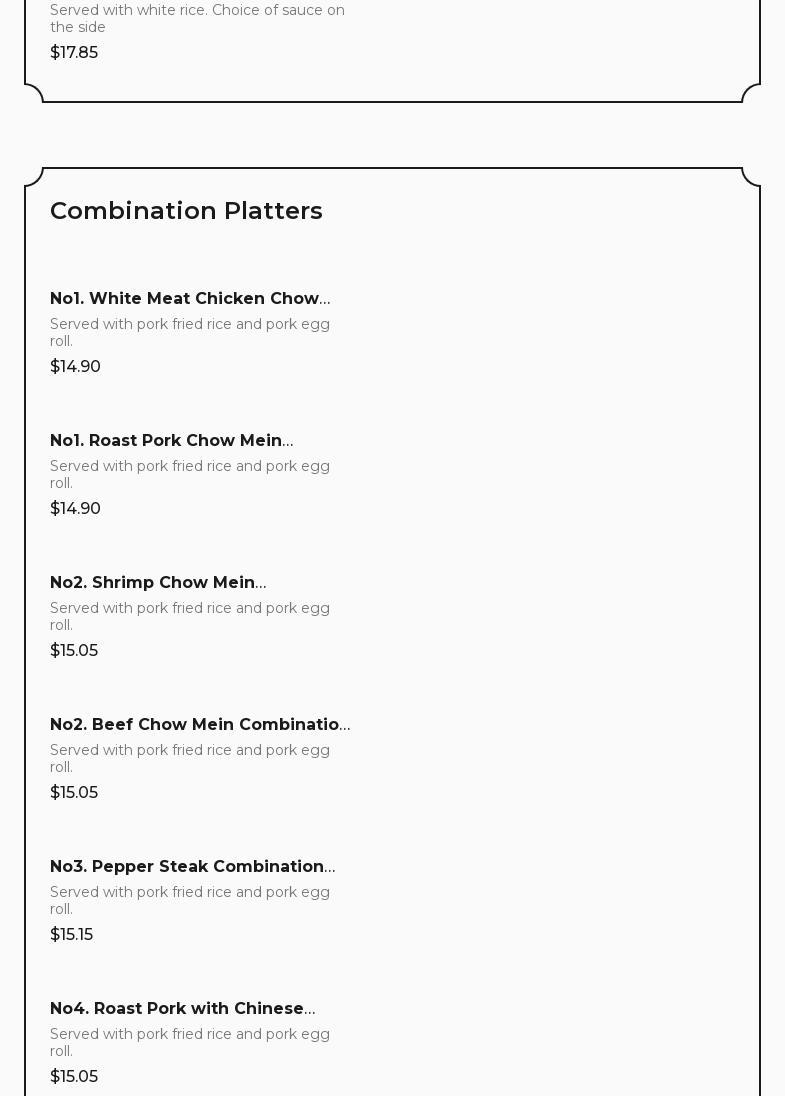Click the $15.05 price under Beef Chow Mein
The width and height of the screenshot is (785, 1096).
click(x=74, y=793)
